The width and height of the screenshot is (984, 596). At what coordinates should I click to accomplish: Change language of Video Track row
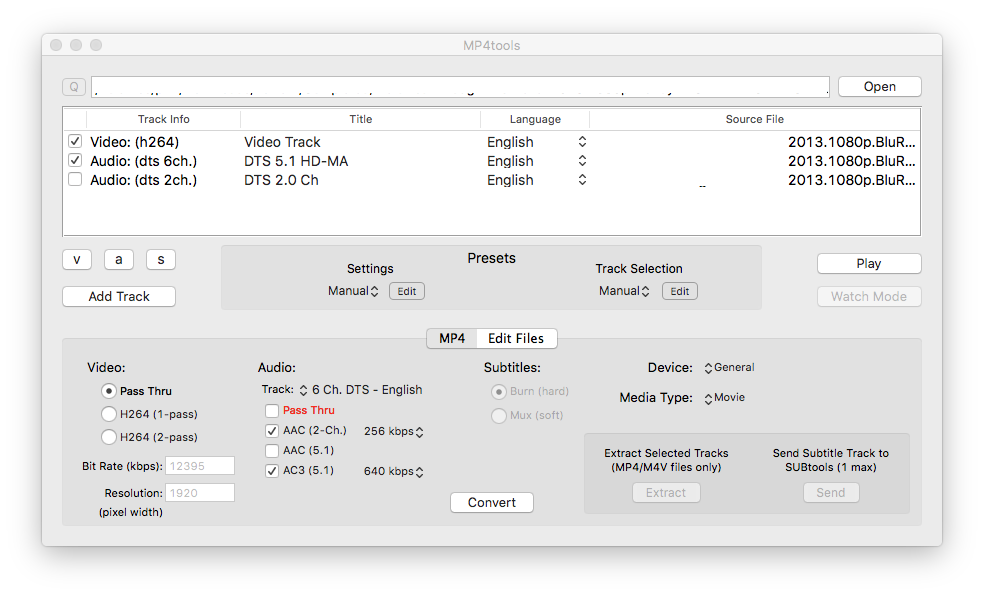coord(582,142)
